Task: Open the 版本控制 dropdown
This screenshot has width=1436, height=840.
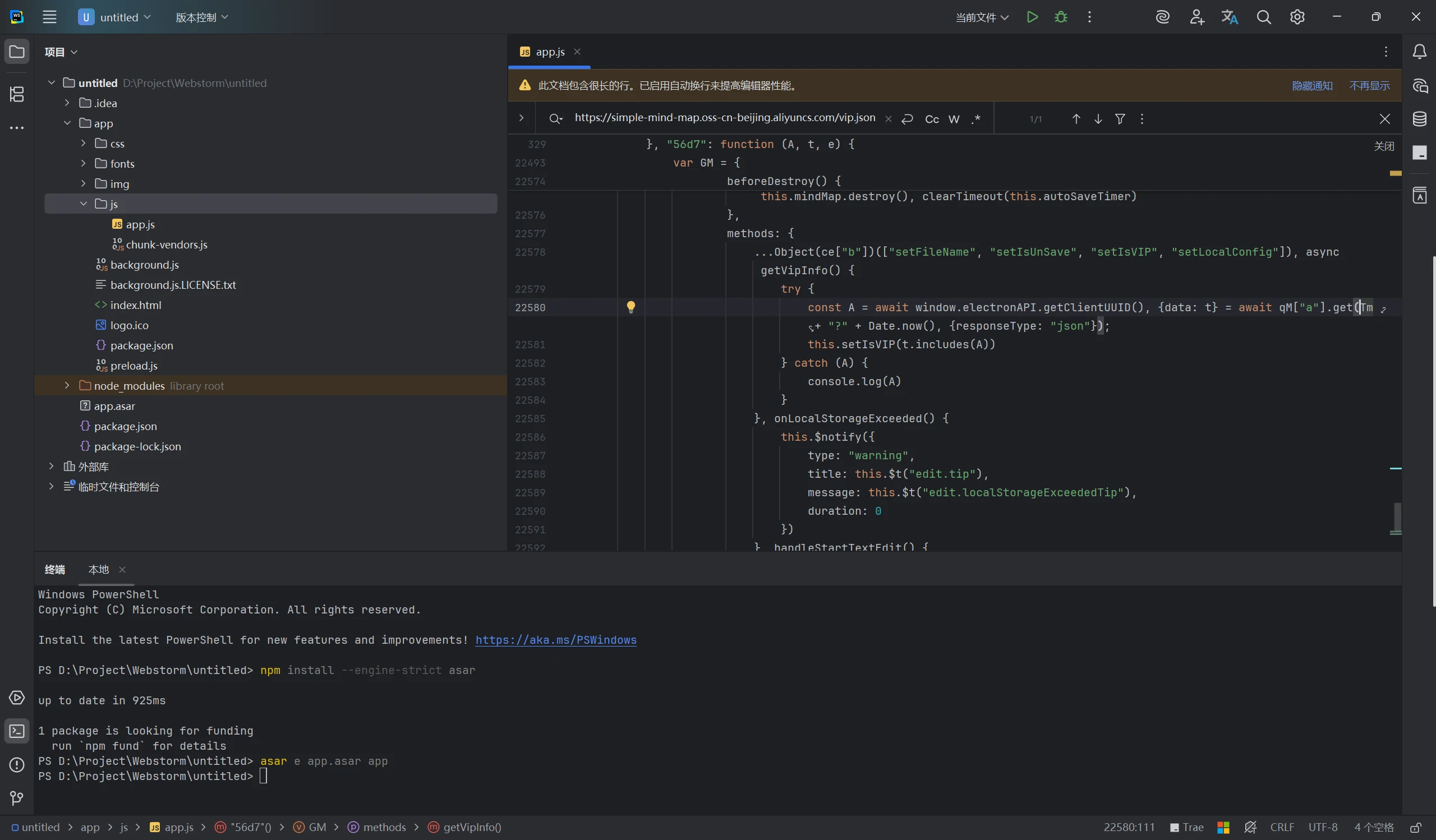Action: click(x=202, y=17)
